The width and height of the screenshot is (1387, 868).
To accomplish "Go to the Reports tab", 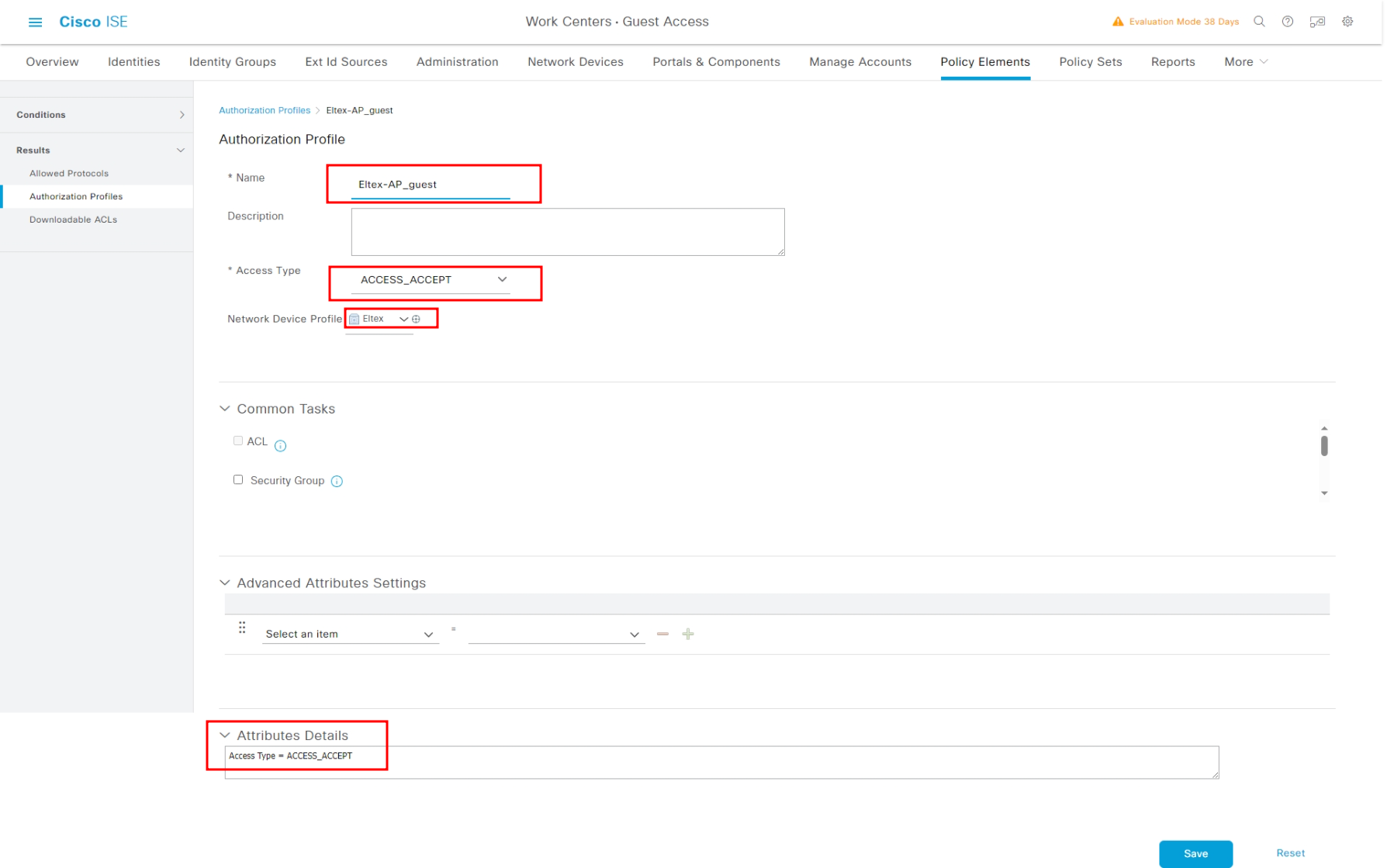I will 1173,62.
